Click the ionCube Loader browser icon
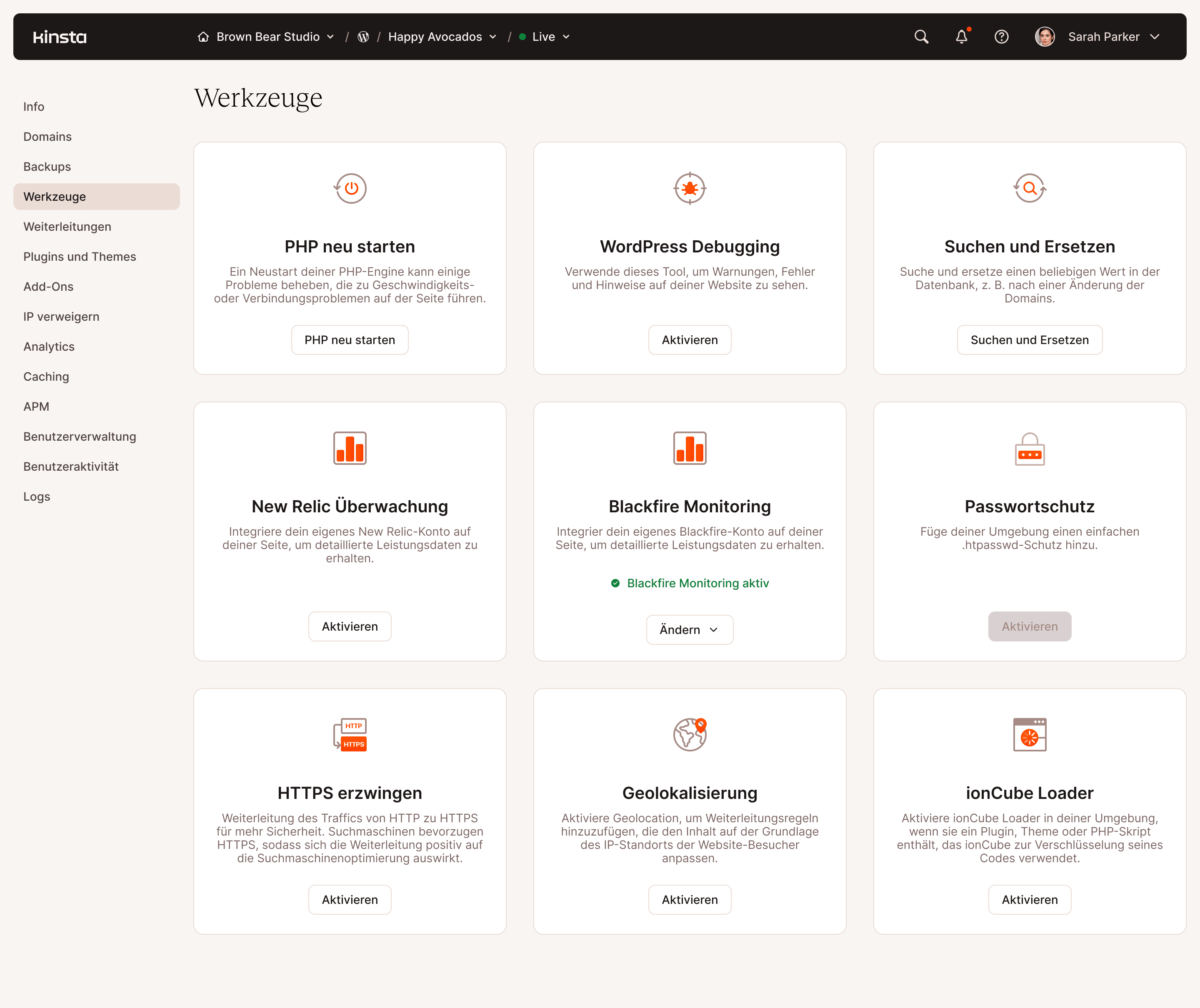The width and height of the screenshot is (1200, 1008). click(1029, 735)
